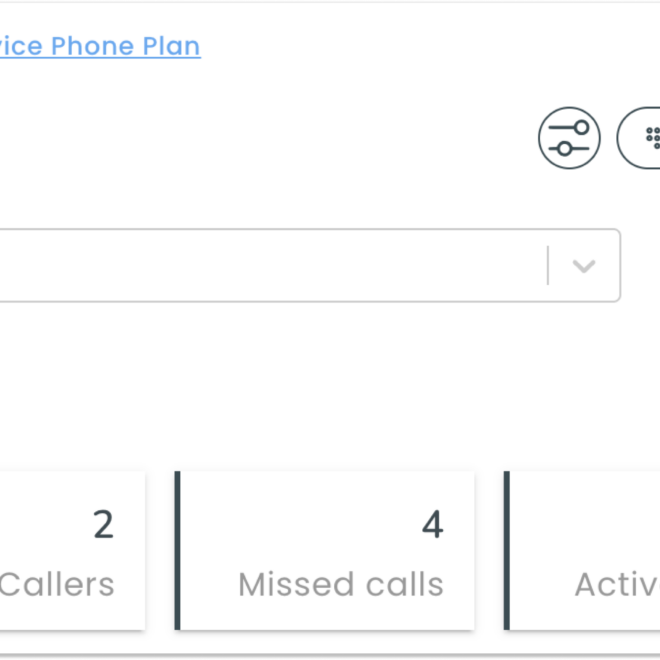Click the upper knob in the filter icon
The image size is (660, 660).
point(582,127)
